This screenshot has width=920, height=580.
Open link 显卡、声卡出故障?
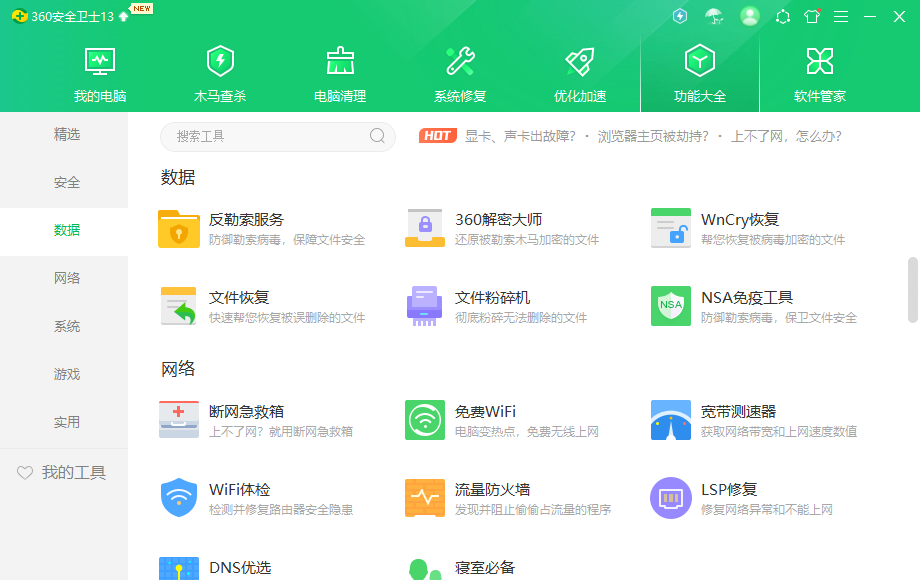520,137
